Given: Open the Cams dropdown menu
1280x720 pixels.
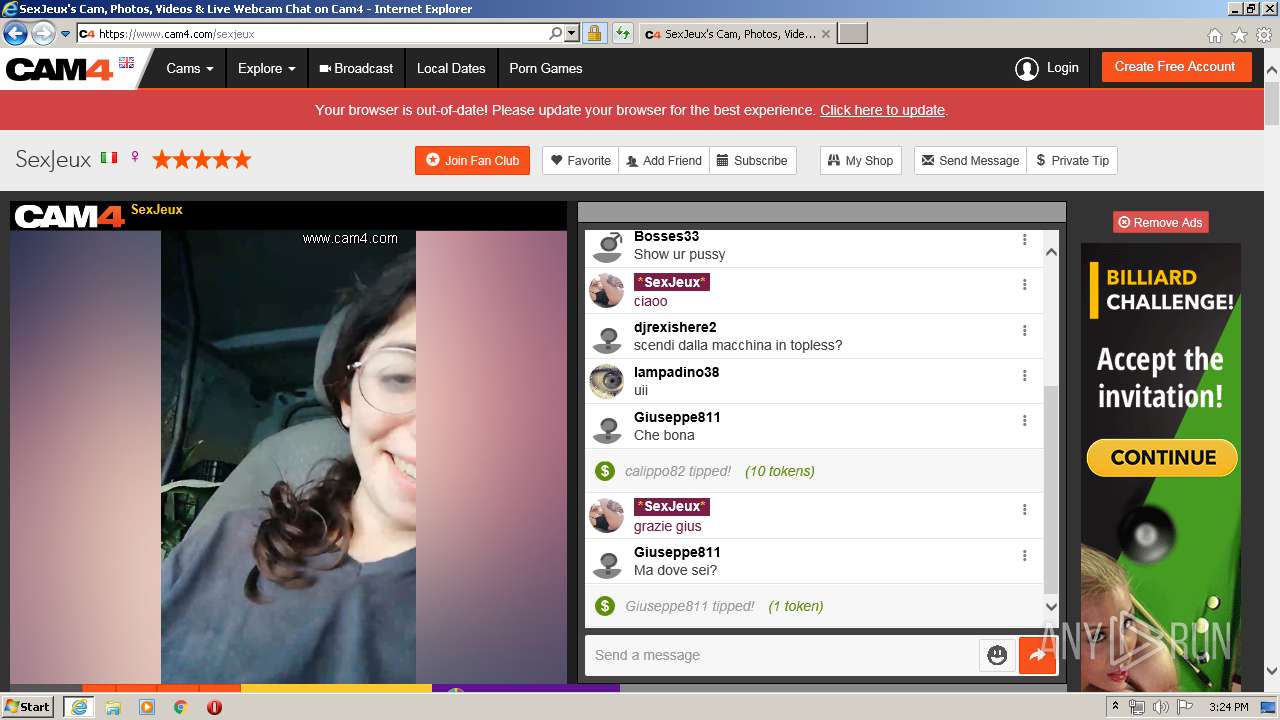Looking at the screenshot, I should [x=190, y=68].
